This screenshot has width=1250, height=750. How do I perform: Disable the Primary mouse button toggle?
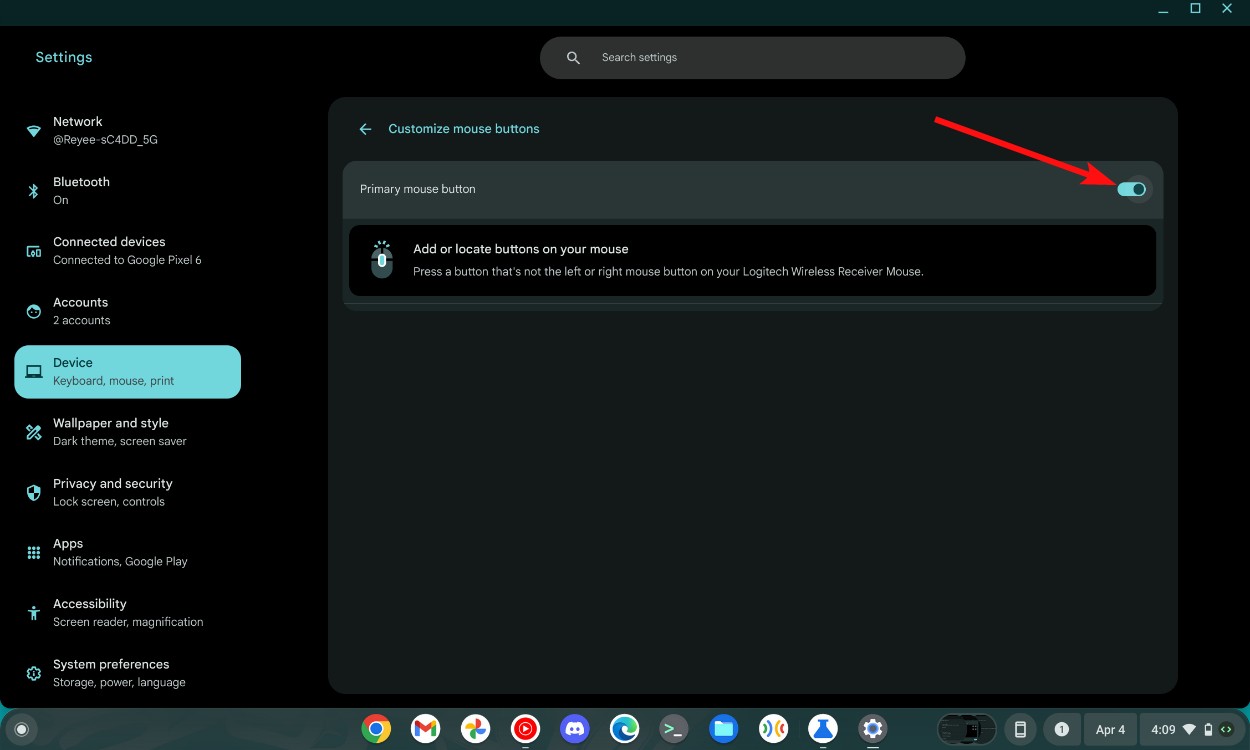[1133, 189]
